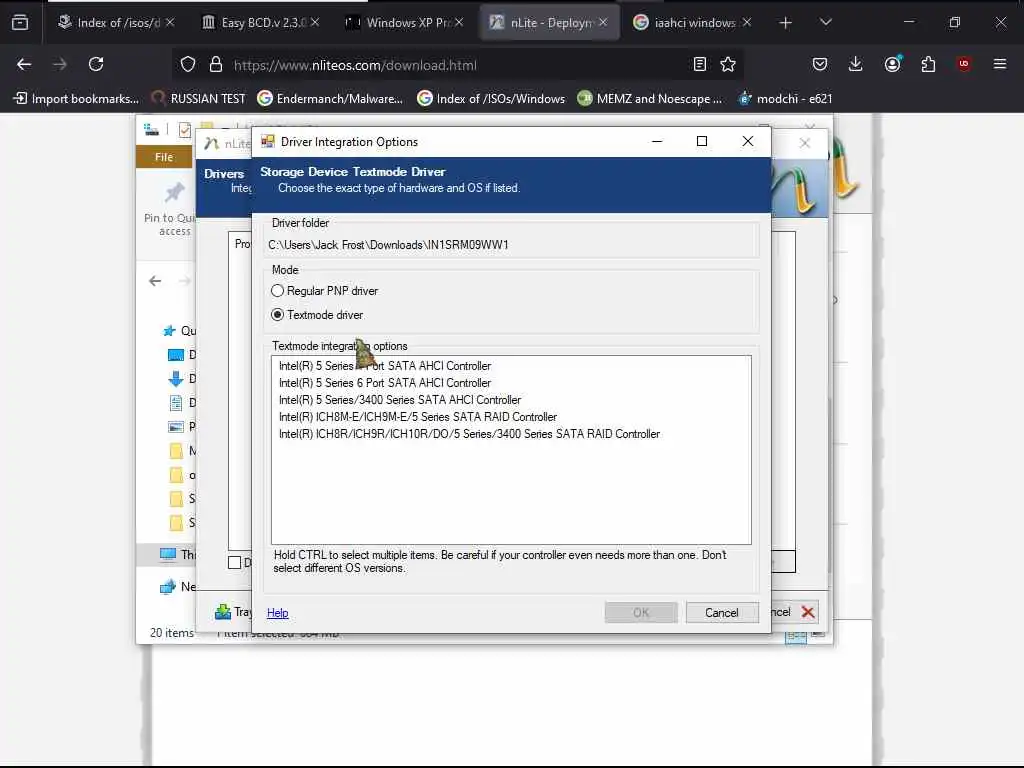Reload the current page
Screen dimensions: 1024x768
96,64
